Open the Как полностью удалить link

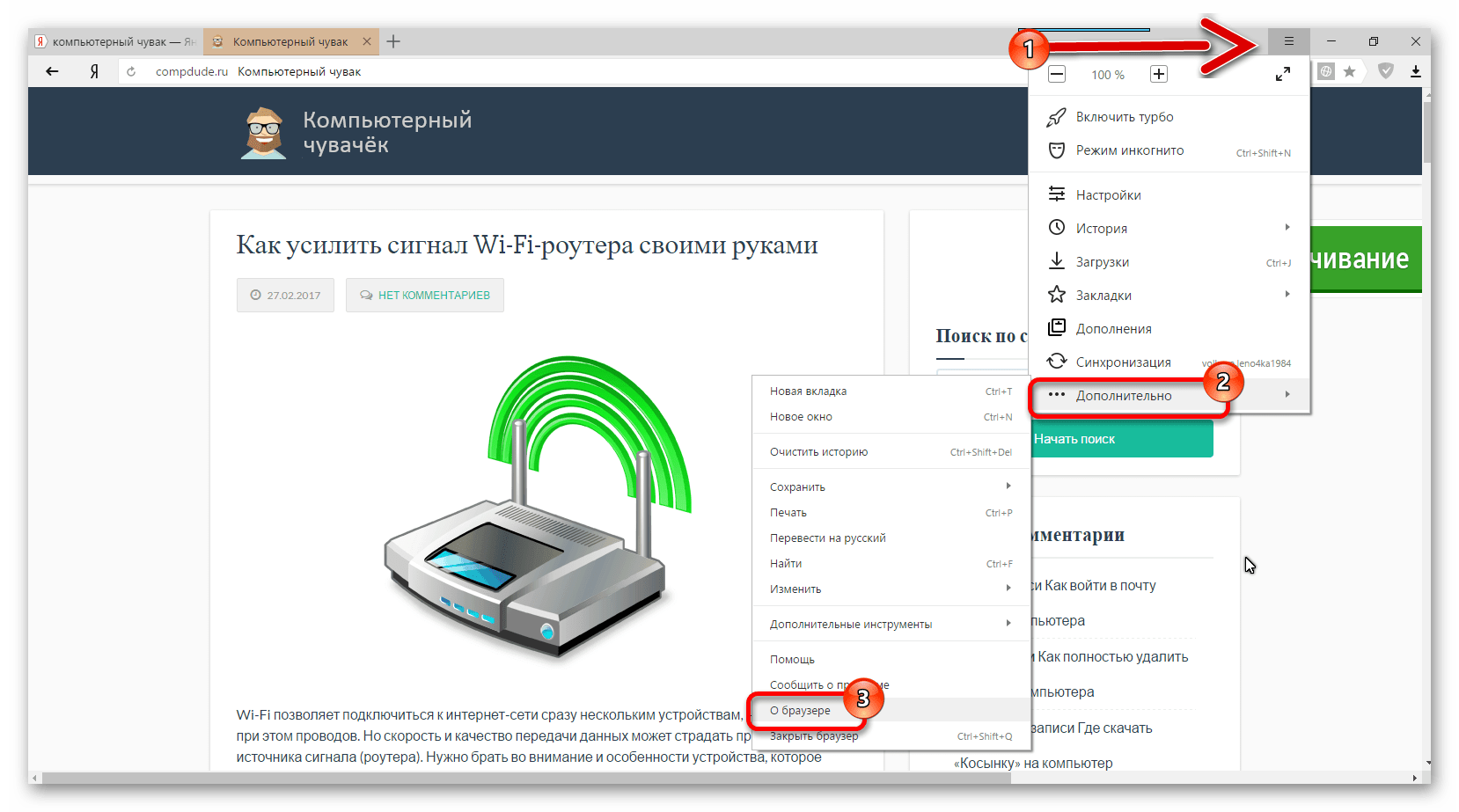pyautogui.click(x=1112, y=657)
